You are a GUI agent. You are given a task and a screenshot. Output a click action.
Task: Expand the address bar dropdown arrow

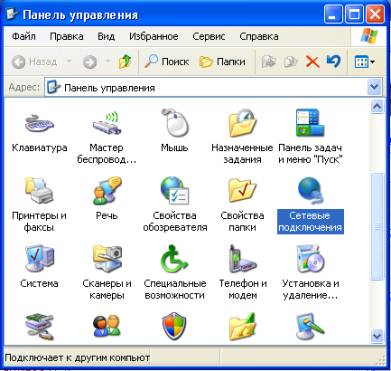click(x=374, y=87)
